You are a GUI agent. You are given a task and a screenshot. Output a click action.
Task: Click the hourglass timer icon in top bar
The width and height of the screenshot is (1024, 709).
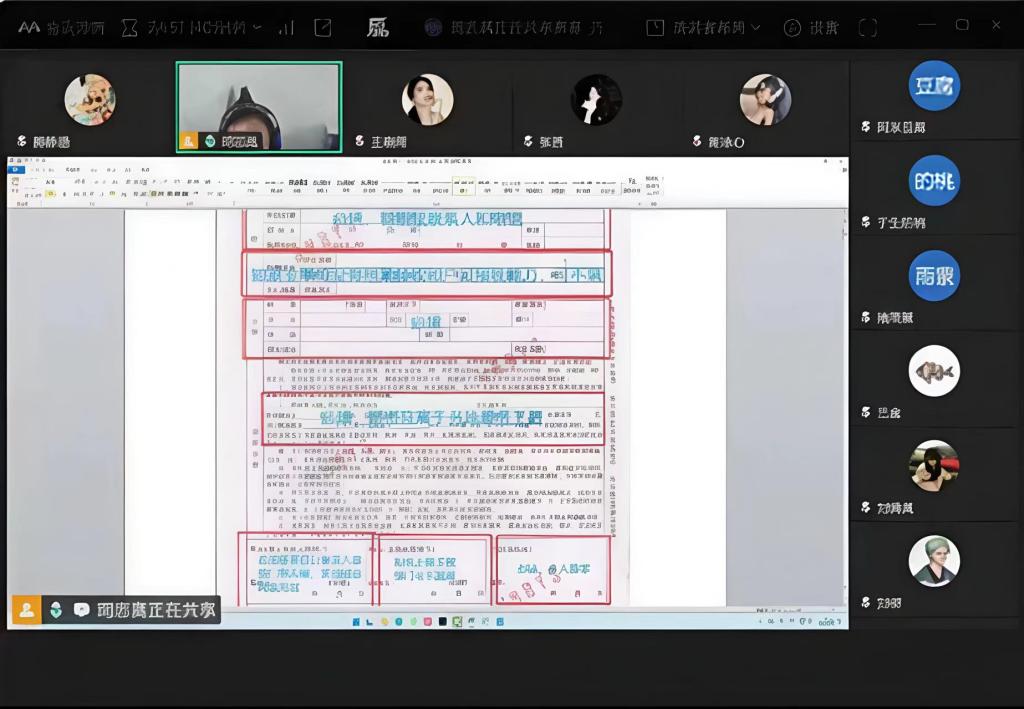[x=130, y=28]
